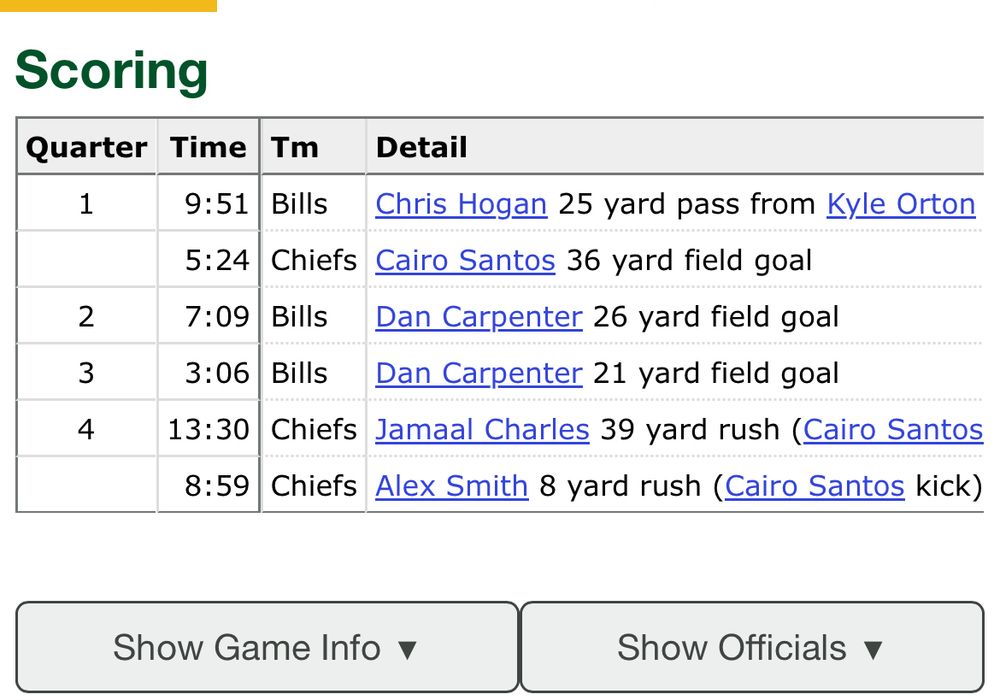Open Jamaal Charles's player page

click(x=482, y=429)
